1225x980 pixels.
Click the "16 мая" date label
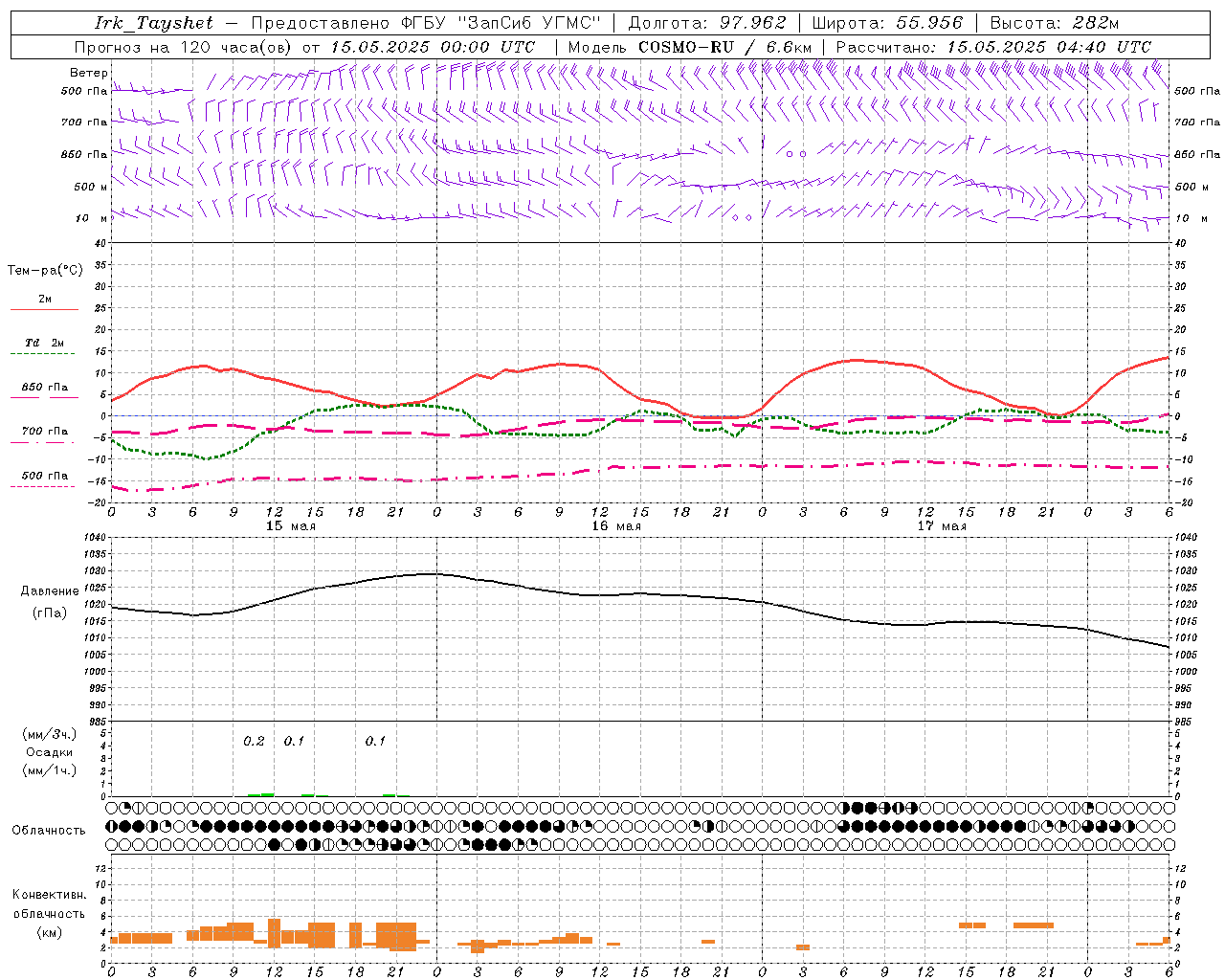pyautogui.click(x=616, y=526)
